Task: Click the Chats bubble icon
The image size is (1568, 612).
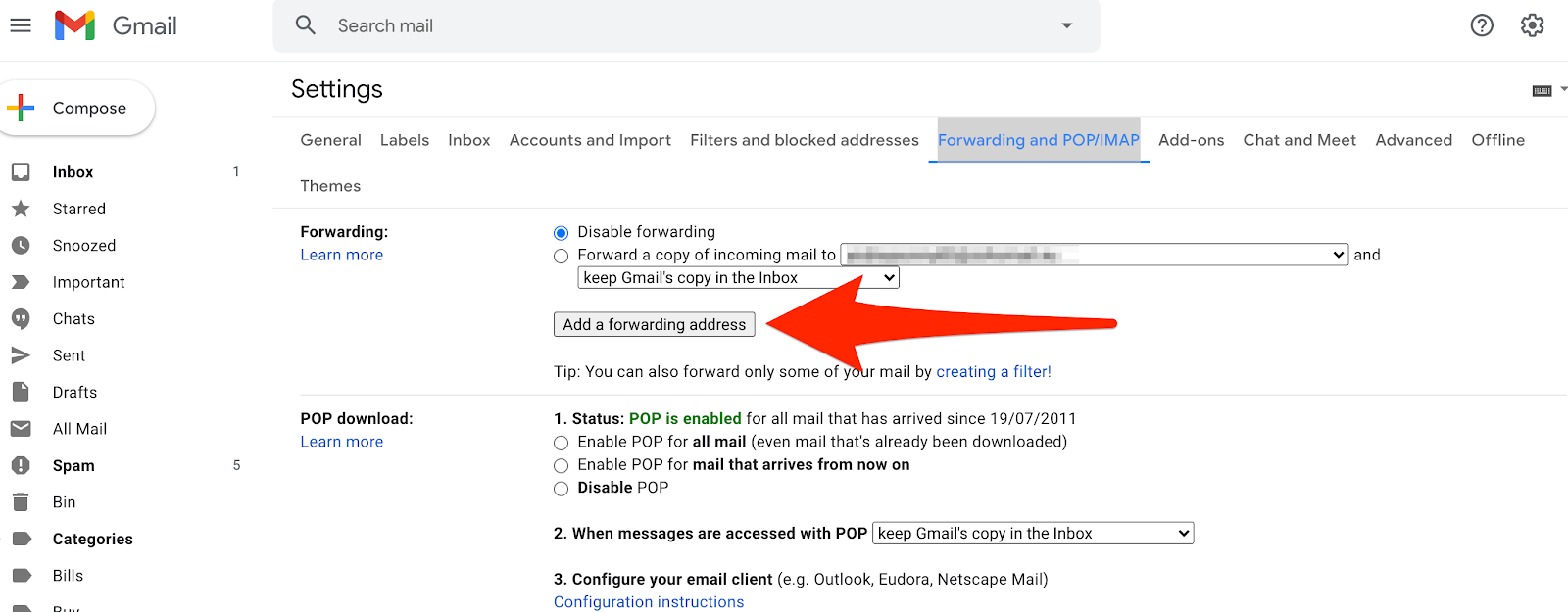Action: [x=21, y=319]
